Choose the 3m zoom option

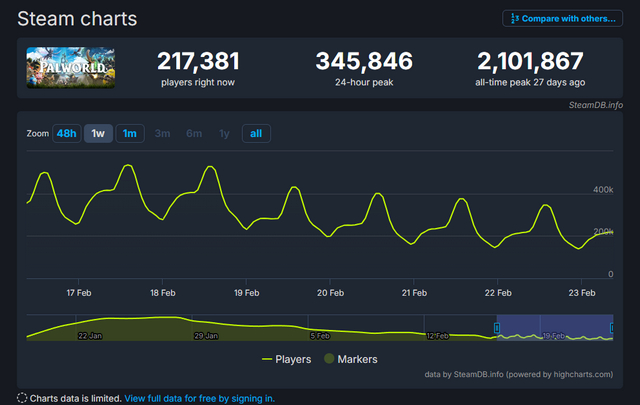tap(162, 134)
